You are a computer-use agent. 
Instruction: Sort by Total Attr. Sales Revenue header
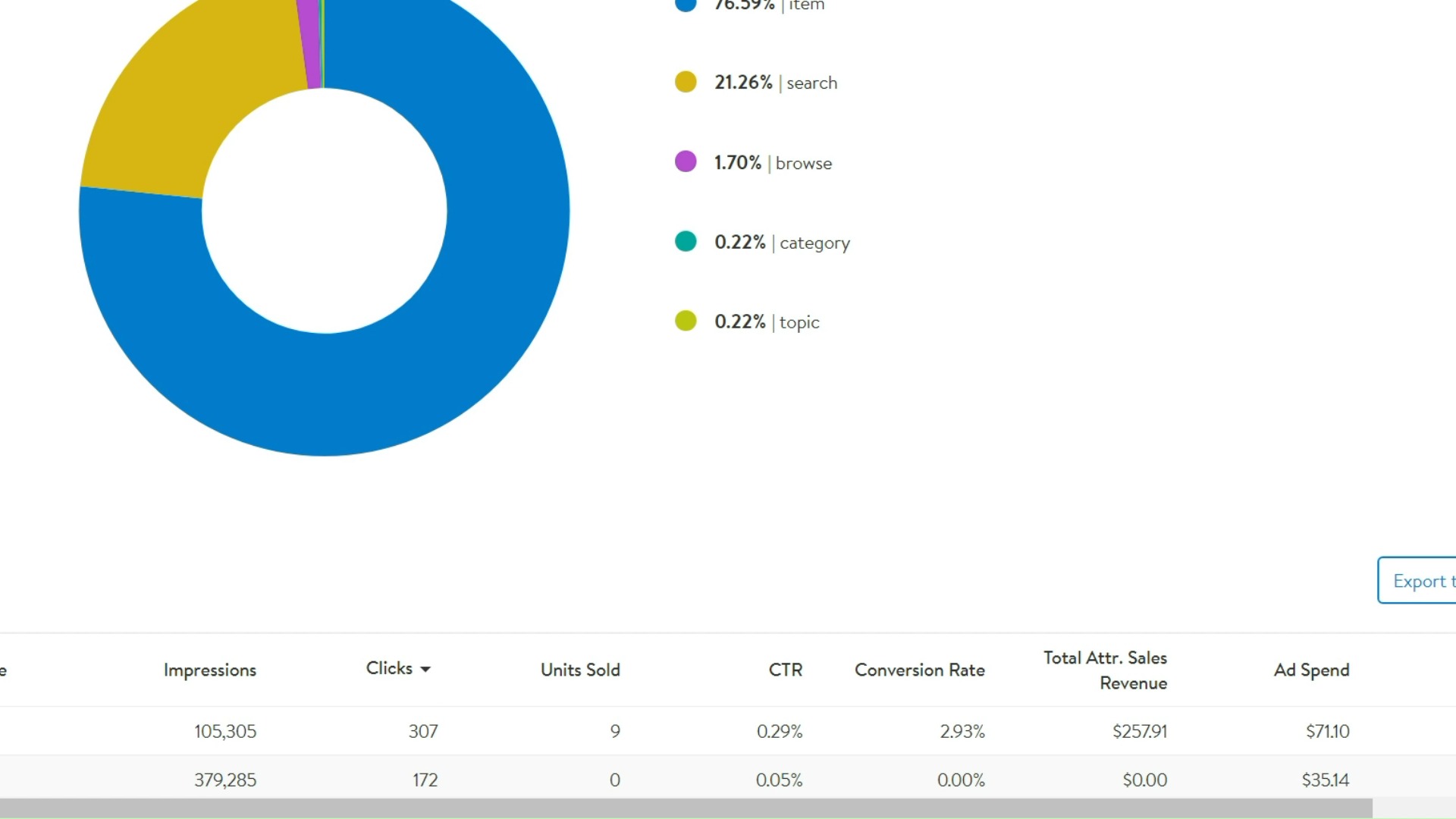(x=1105, y=670)
